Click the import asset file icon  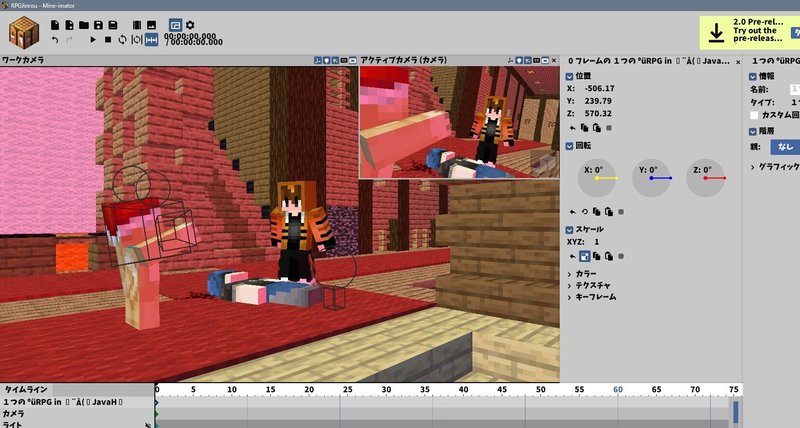69,25
